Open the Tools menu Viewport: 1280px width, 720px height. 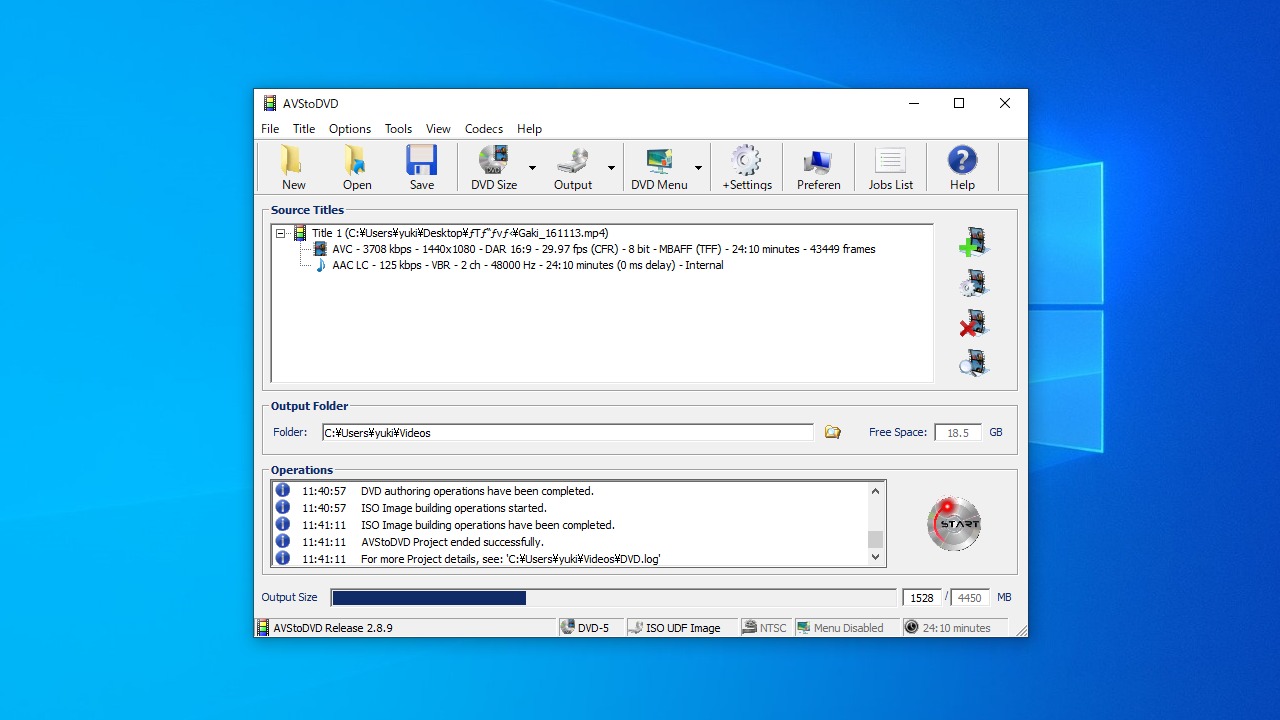pos(398,129)
